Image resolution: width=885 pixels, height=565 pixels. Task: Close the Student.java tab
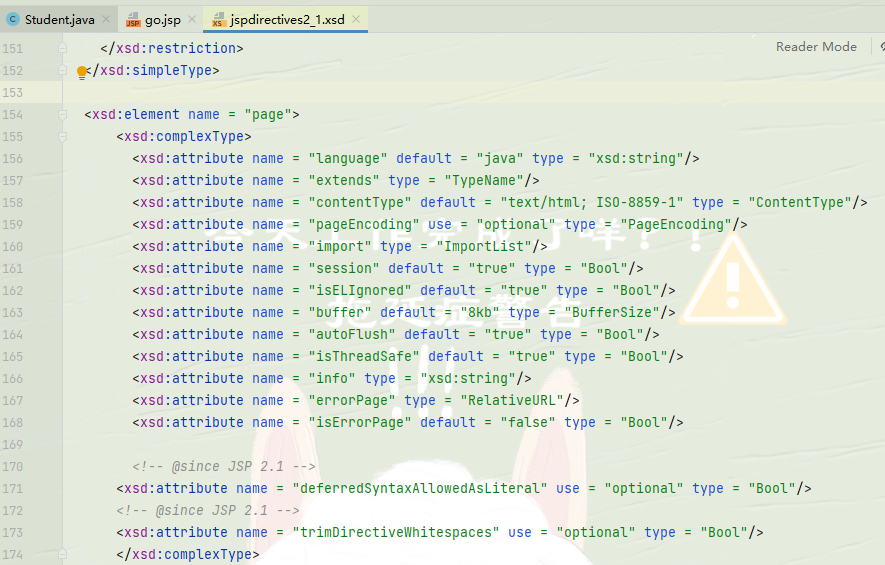106,19
